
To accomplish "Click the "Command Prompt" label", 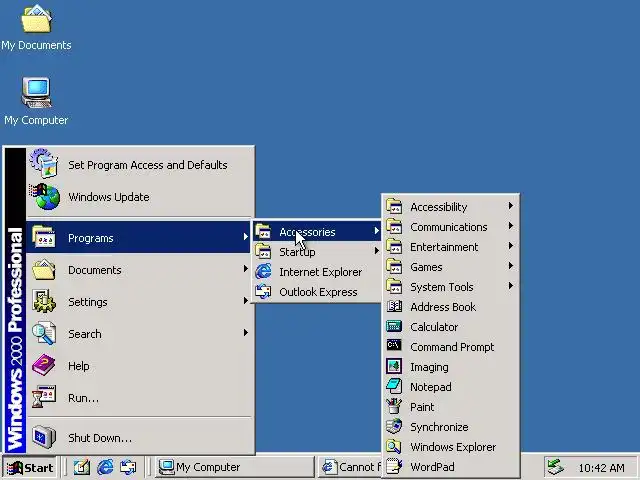I will pyautogui.click(x=452, y=347).
